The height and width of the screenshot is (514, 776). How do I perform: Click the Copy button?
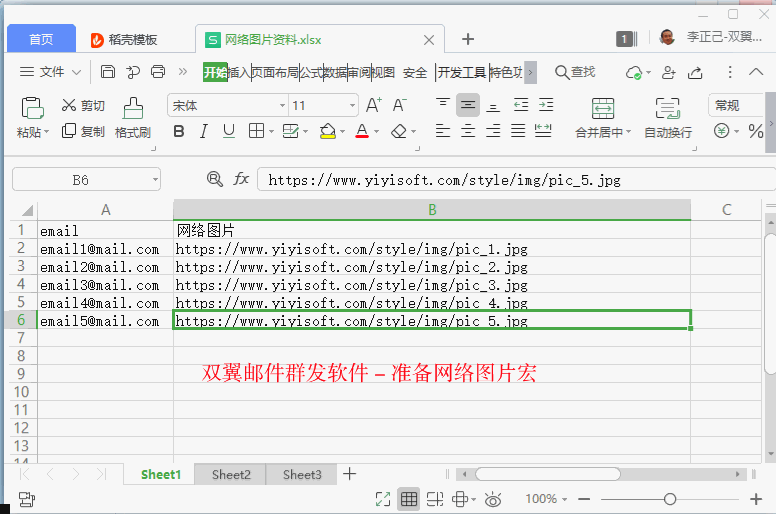(83, 132)
